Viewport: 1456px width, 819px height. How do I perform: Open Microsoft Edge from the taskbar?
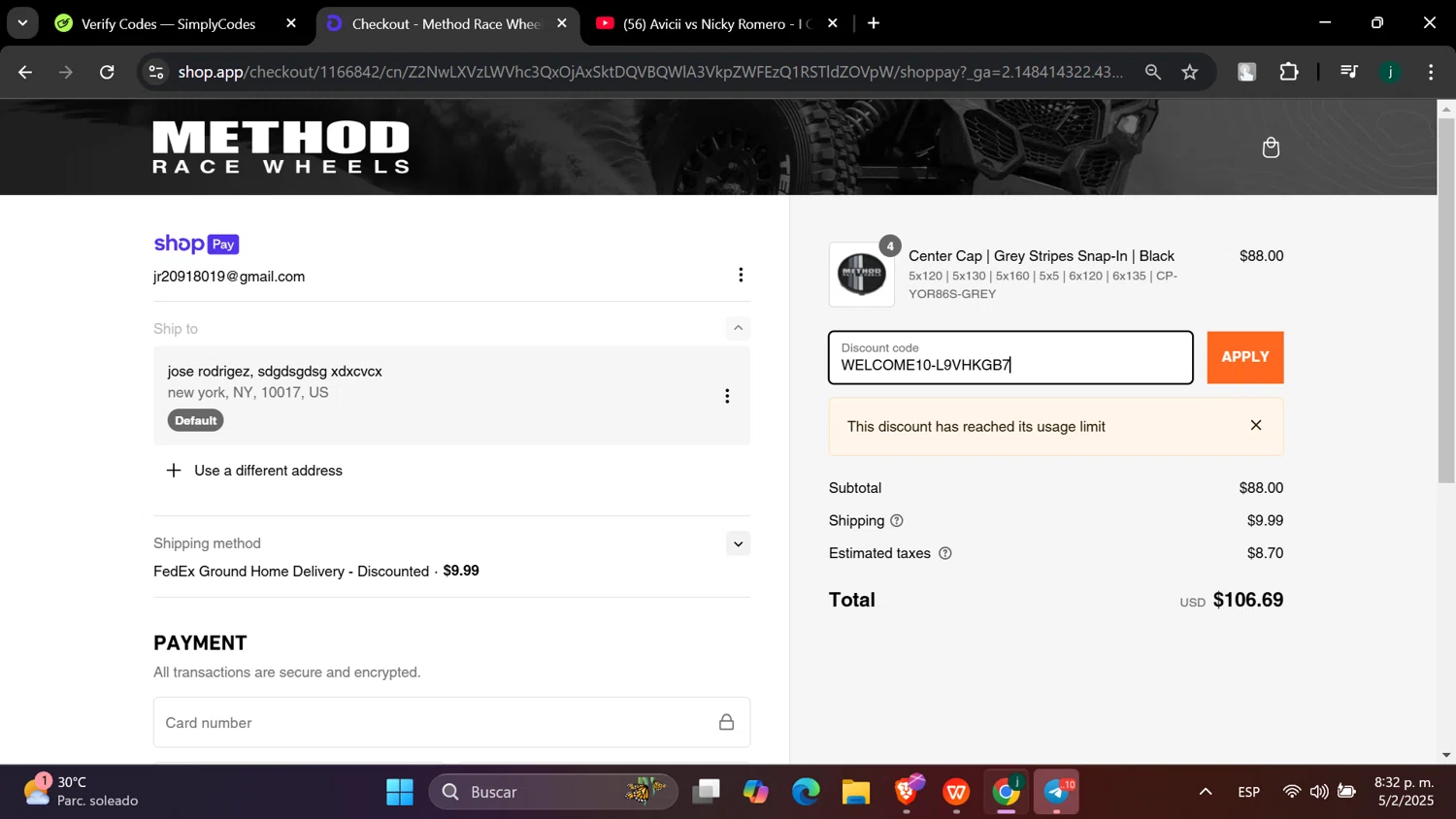tap(806, 792)
